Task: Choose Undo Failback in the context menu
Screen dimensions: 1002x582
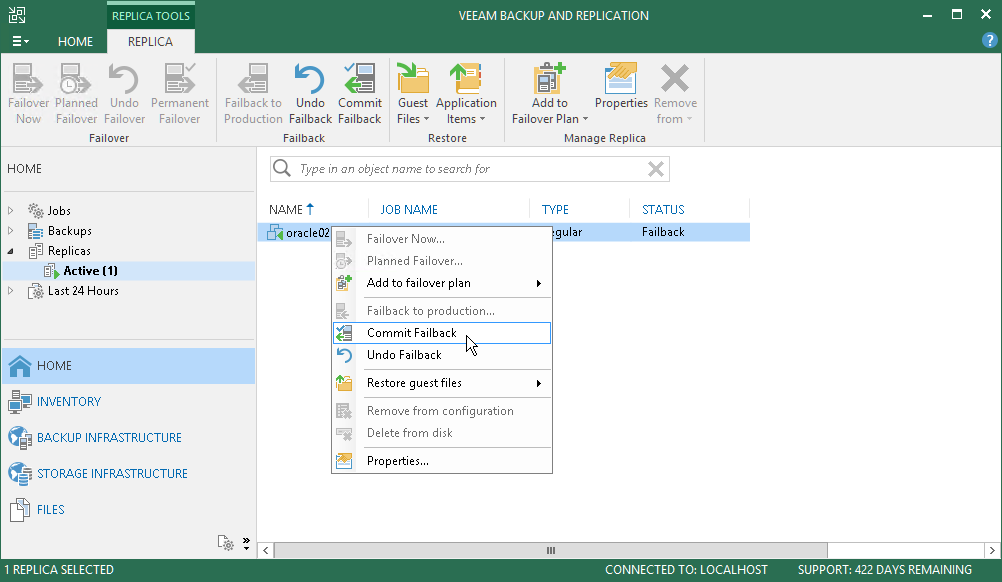Action: click(x=442, y=355)
